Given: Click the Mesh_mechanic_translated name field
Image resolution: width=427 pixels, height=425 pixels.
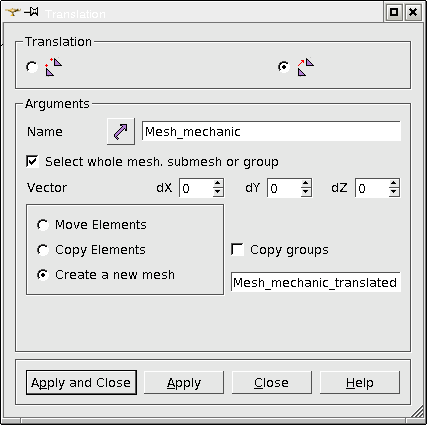Looking at the screenshot, I should tap(316, 282).
